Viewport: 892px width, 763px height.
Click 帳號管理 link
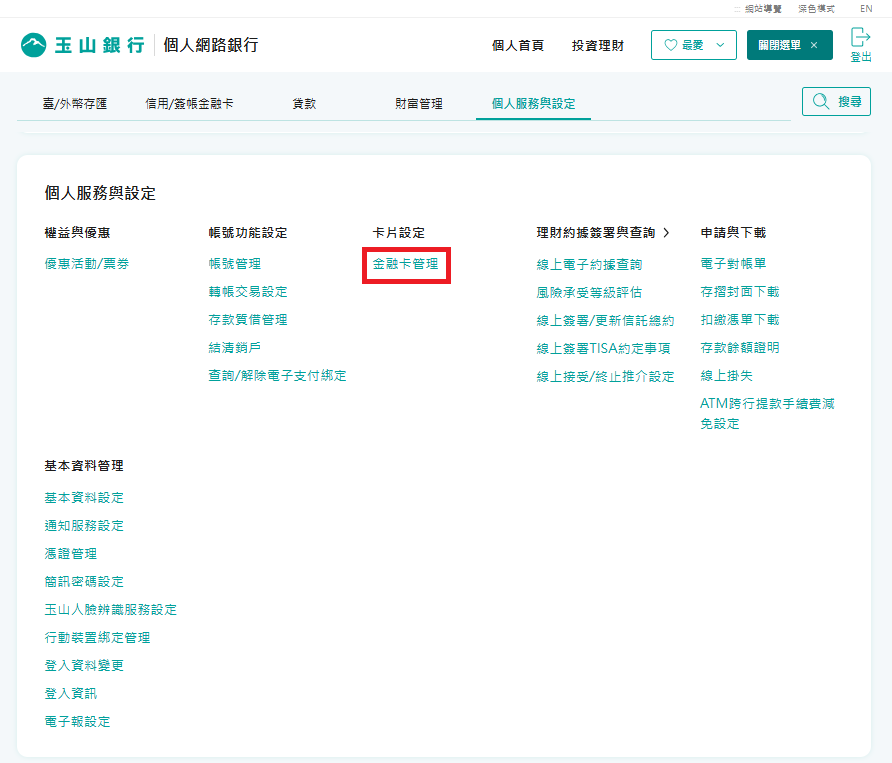point(235,264)
